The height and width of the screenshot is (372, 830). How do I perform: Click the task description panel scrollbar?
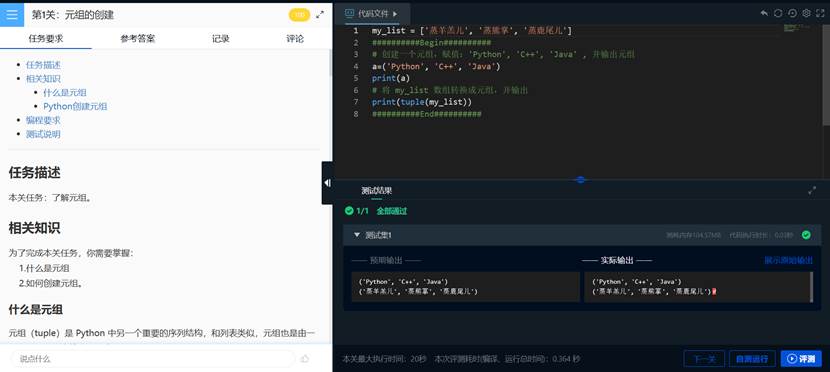(330, 62)
